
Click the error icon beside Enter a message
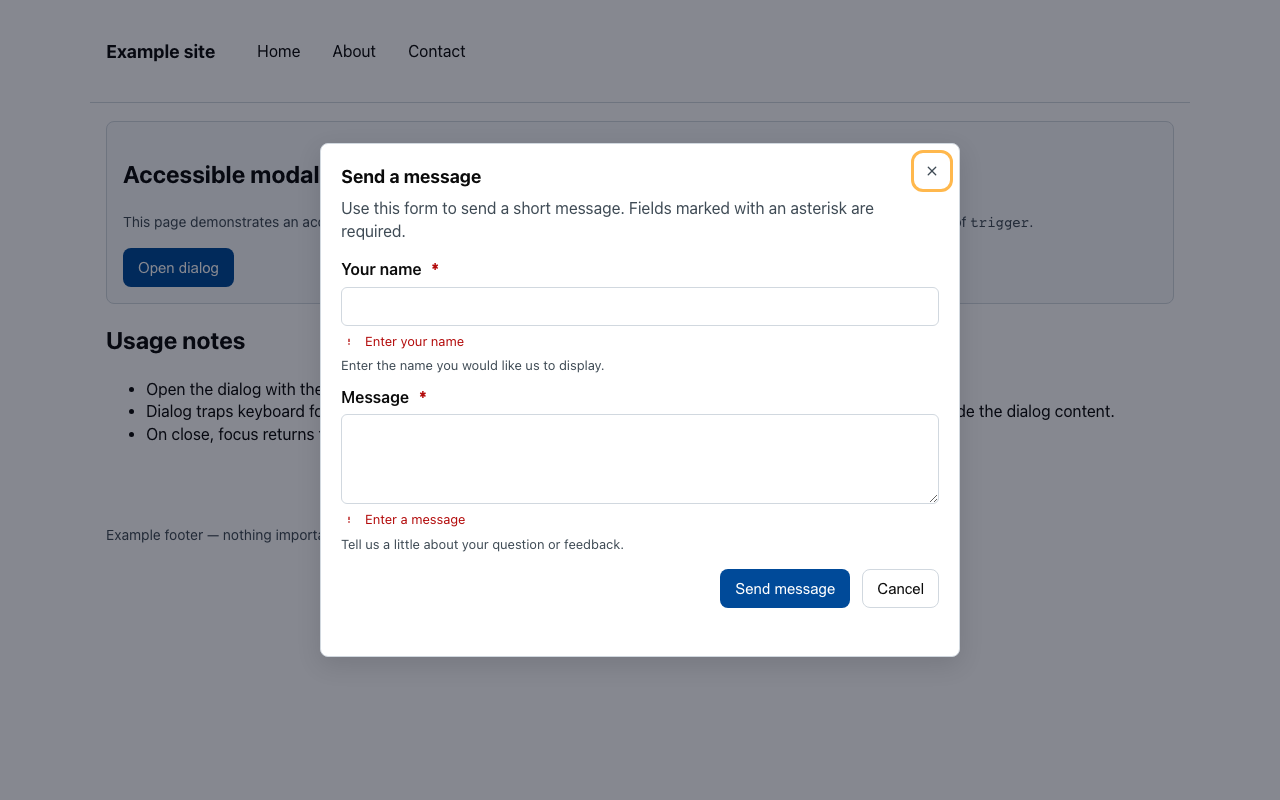tap(348, 519)
